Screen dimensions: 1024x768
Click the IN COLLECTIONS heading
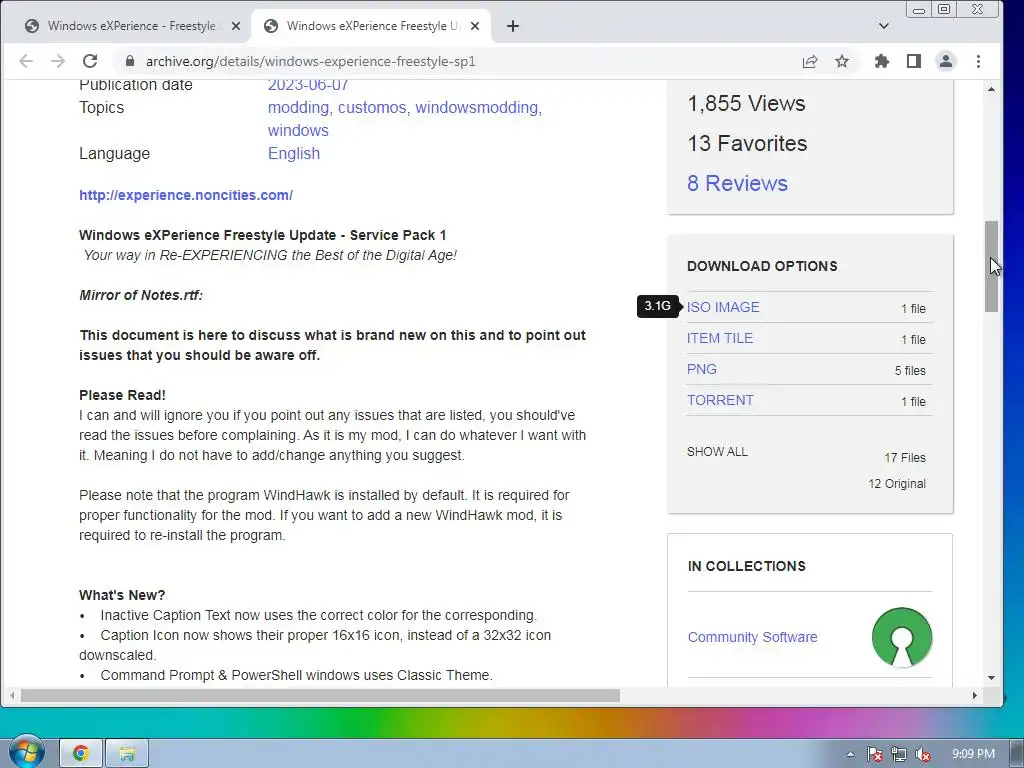[x=746, y=566]
